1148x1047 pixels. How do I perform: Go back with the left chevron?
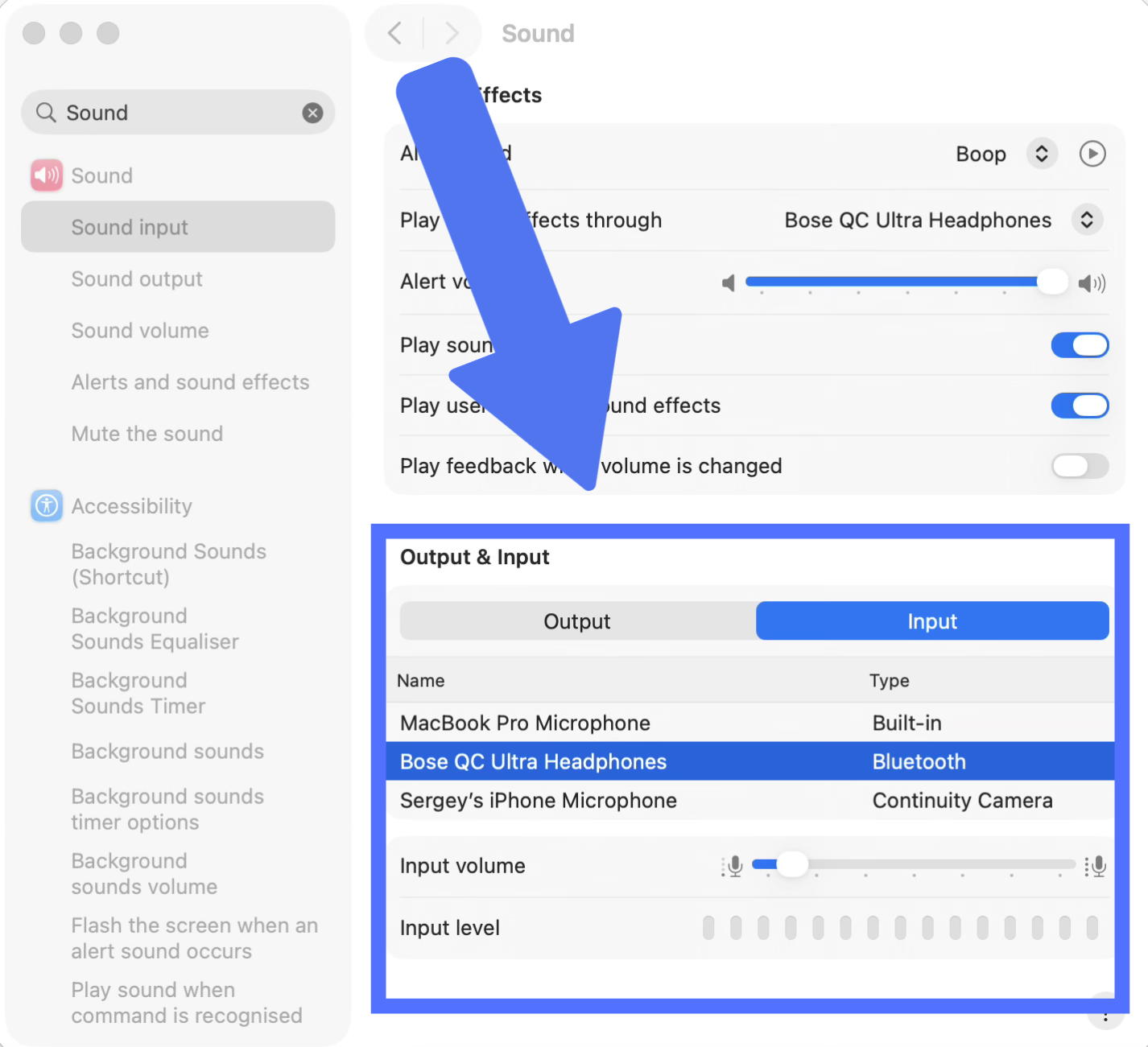(x=394, y=33)
